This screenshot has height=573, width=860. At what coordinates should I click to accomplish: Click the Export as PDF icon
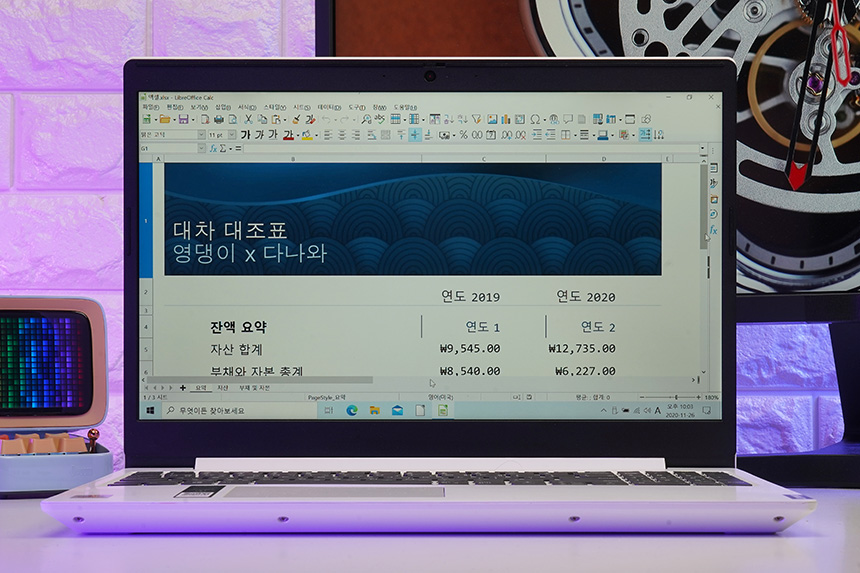pos(205,119)
